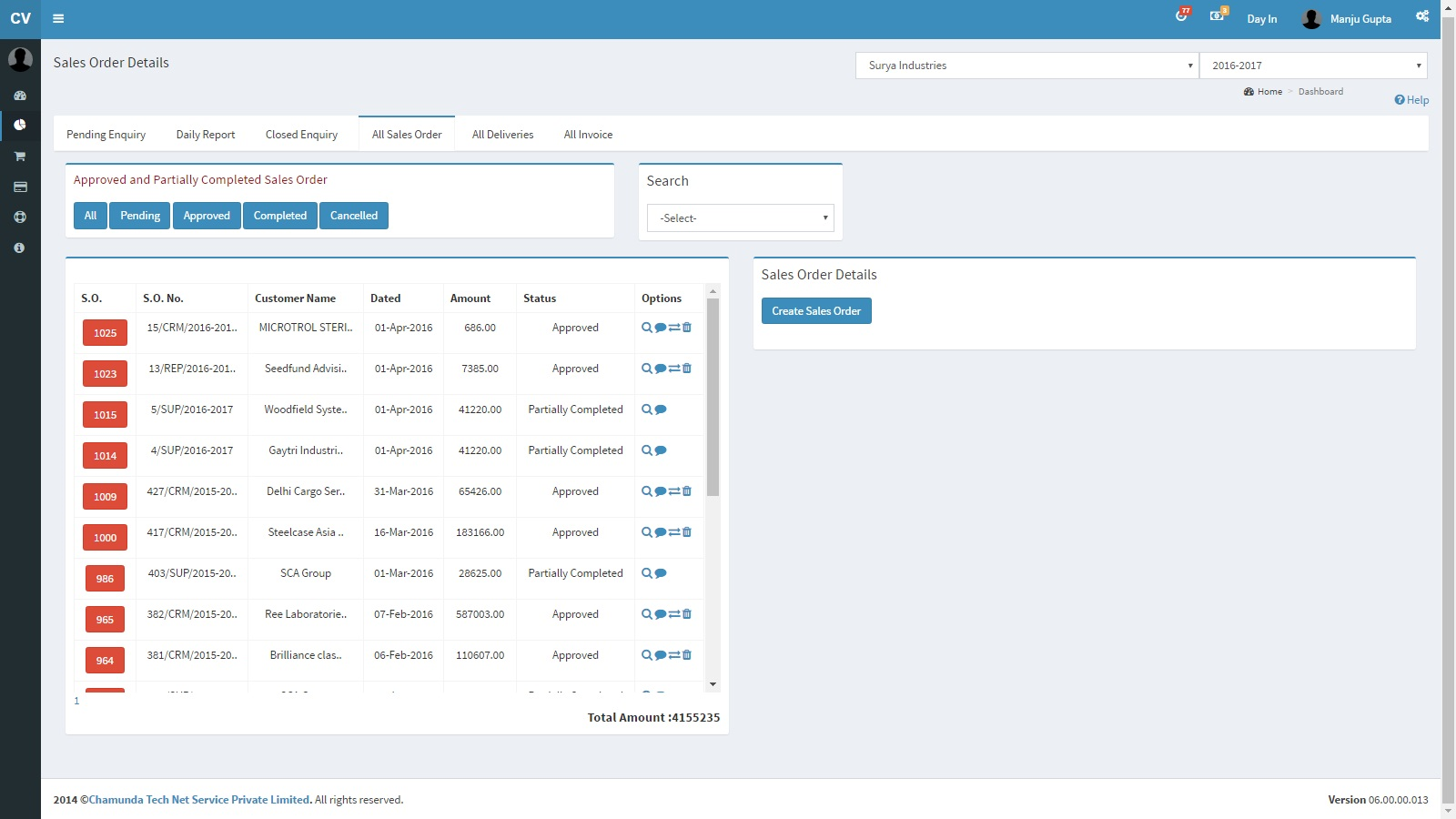Open the settings gears icon

point(1422,16)
